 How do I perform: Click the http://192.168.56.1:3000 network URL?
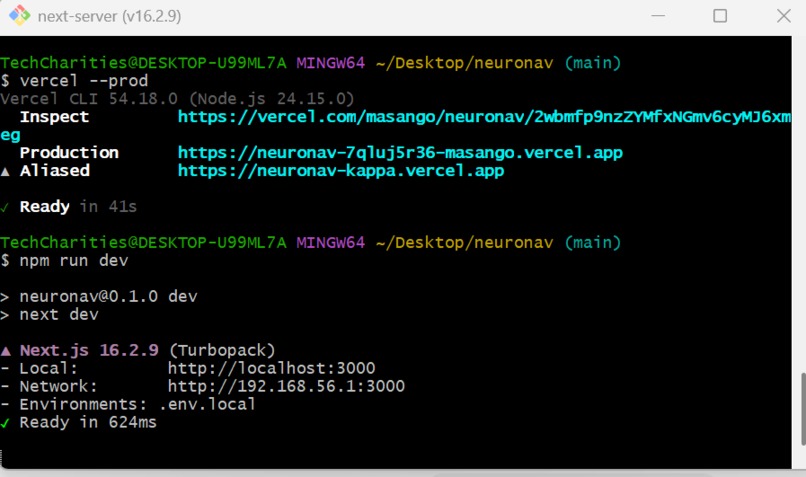point(286,386)
